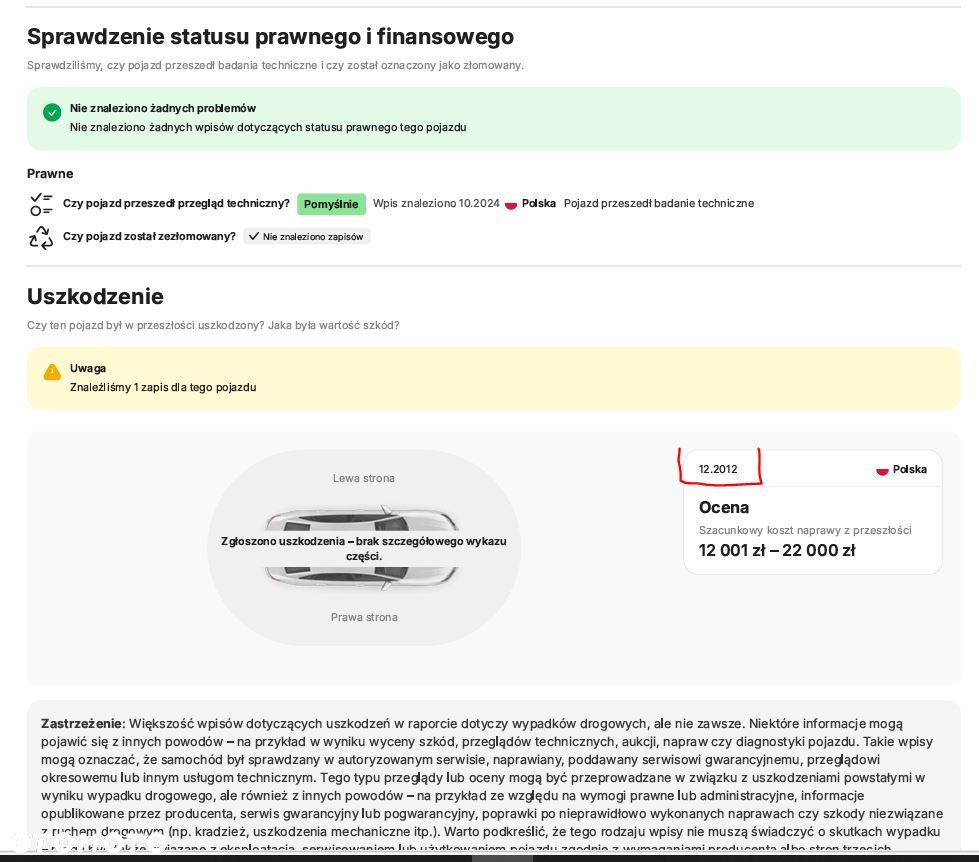
Task: Click the 12.2012 damage record date
Action: click(718, 469)
